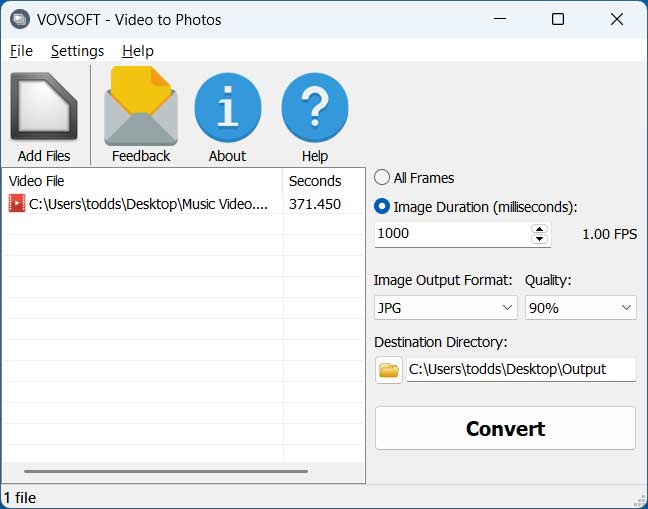Image resolution: width=648 pixels, height=509 pixels.
Task: Decrease image duration with the down spinner arrow
Action: pyautogui.click(x=539, y=239)
